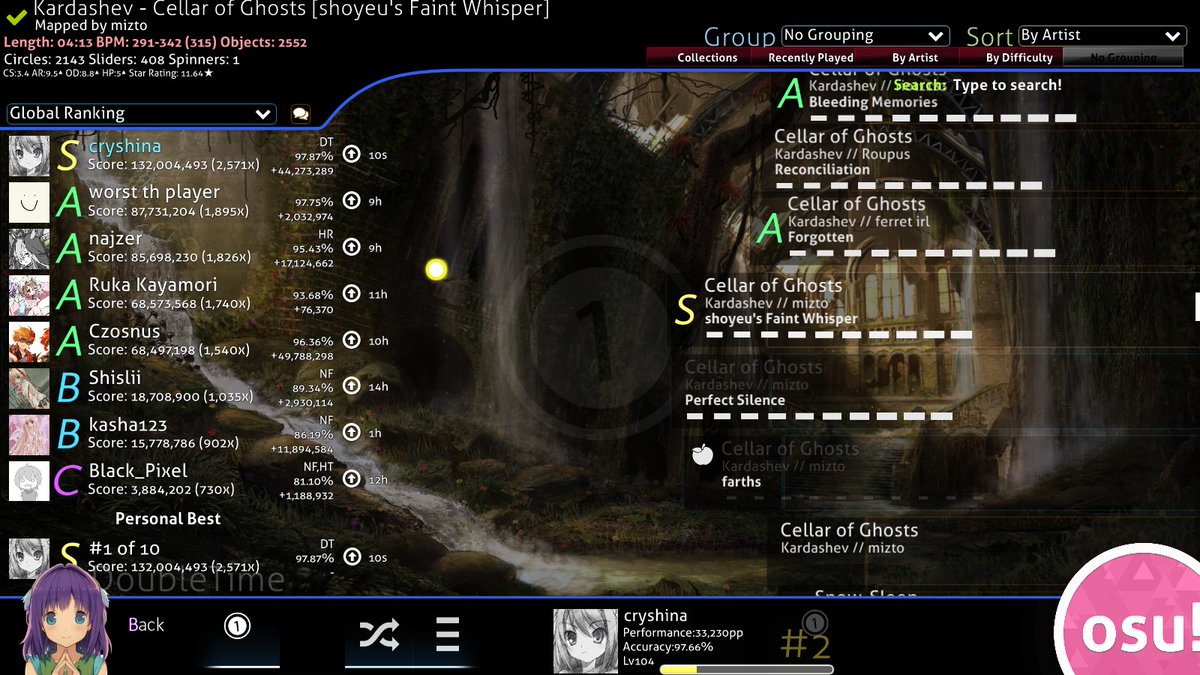
Task: Click the yellow #2 rank number
Action: [x=805, y=645]
